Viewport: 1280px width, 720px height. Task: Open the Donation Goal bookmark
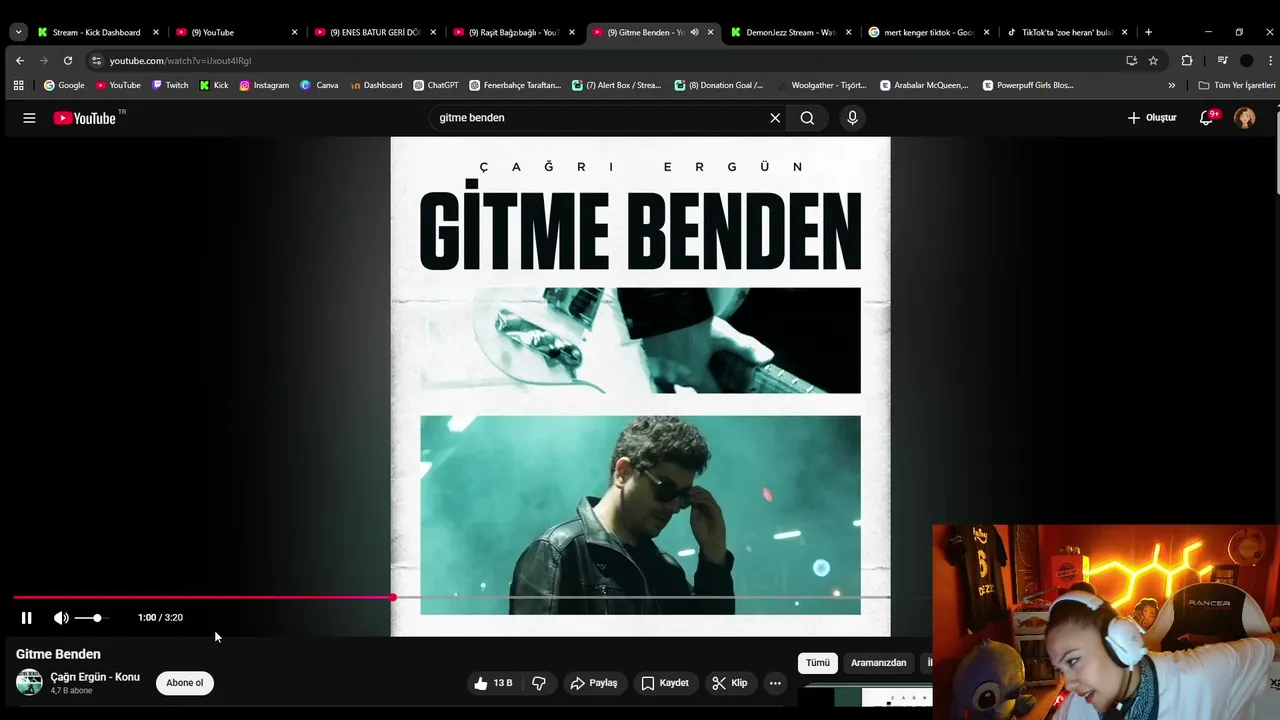719,85
